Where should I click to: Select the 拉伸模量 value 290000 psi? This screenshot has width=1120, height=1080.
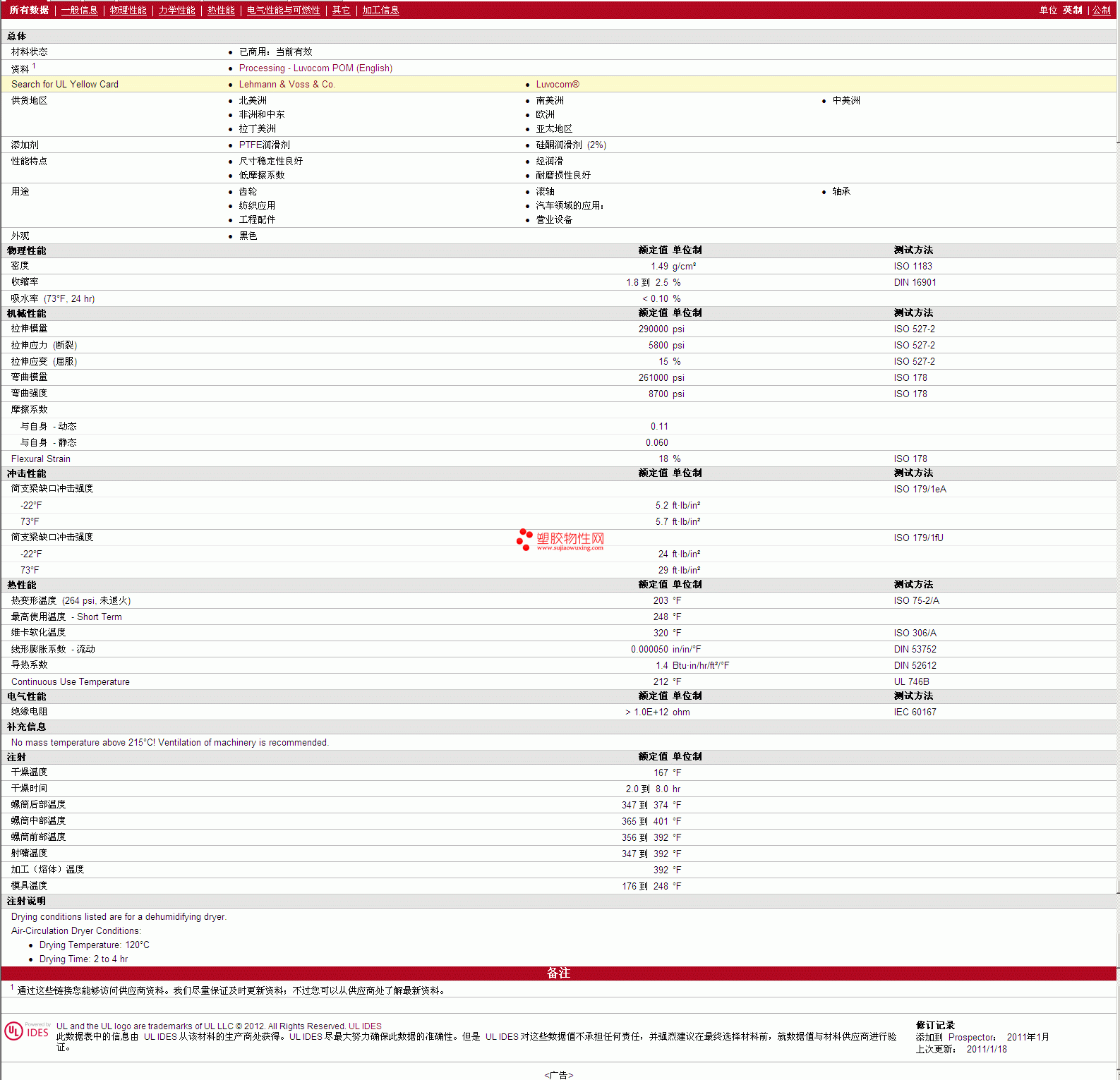pyautogui.click(x=661, y=329)
